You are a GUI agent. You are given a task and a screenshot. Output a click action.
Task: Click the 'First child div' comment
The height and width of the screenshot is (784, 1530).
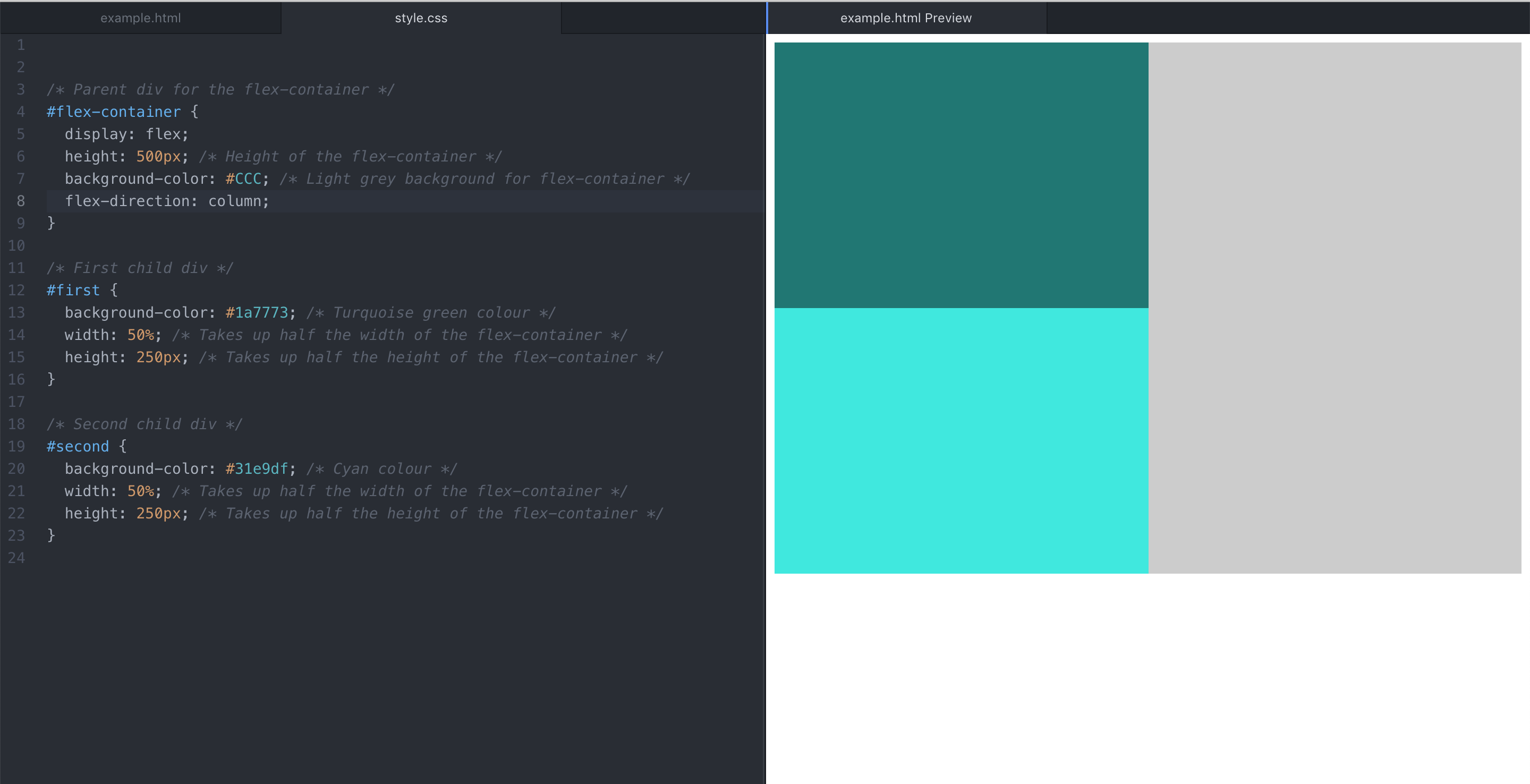(x=140, y=268)
